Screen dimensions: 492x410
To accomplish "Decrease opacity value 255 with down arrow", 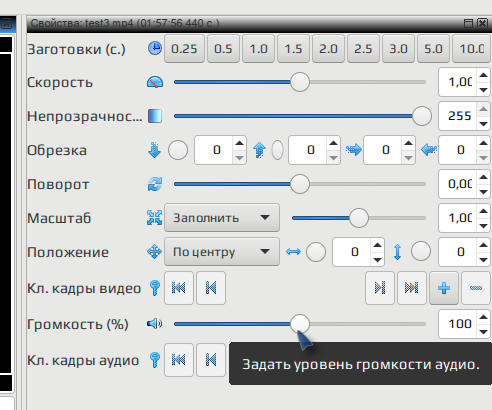I will tap(483, 123).
